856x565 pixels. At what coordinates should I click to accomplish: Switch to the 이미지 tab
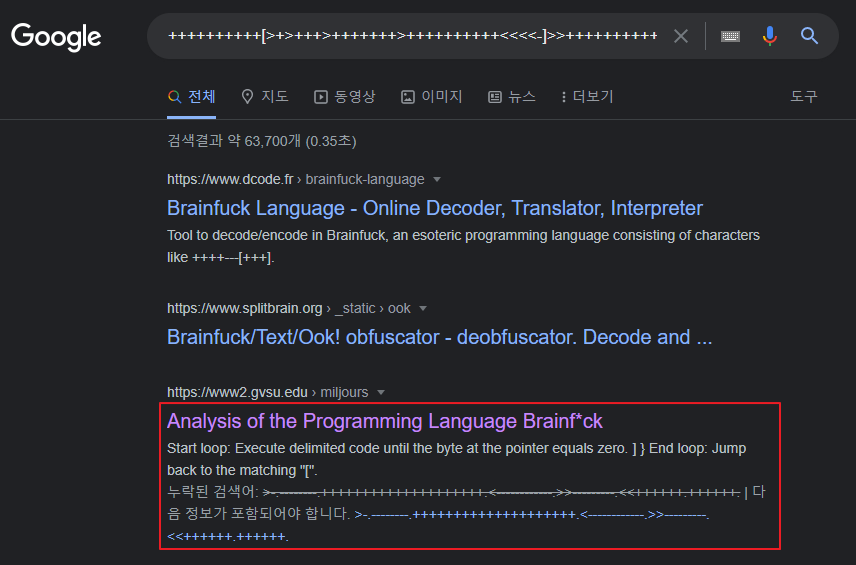click(x=432, y=97)
